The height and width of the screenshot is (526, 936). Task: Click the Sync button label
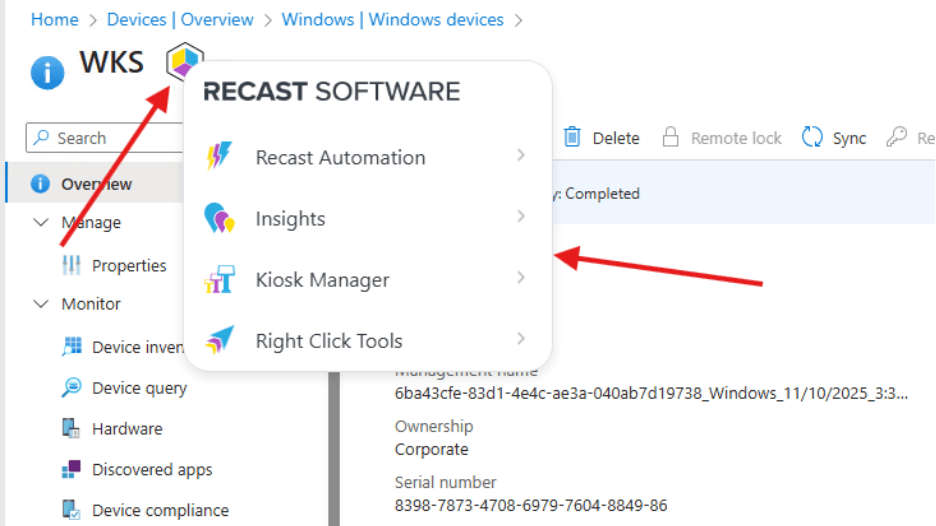coord(849,138)
